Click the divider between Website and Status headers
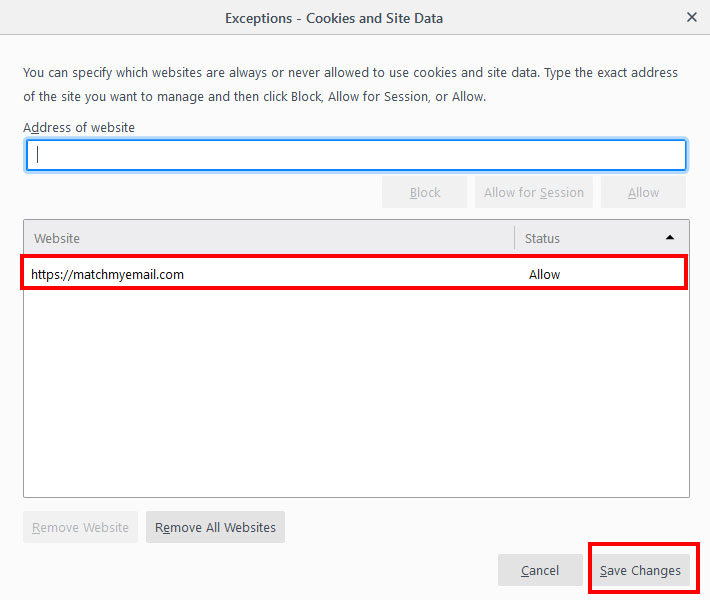The height and width of the screenshot is (600, 710). click(514, 238)
